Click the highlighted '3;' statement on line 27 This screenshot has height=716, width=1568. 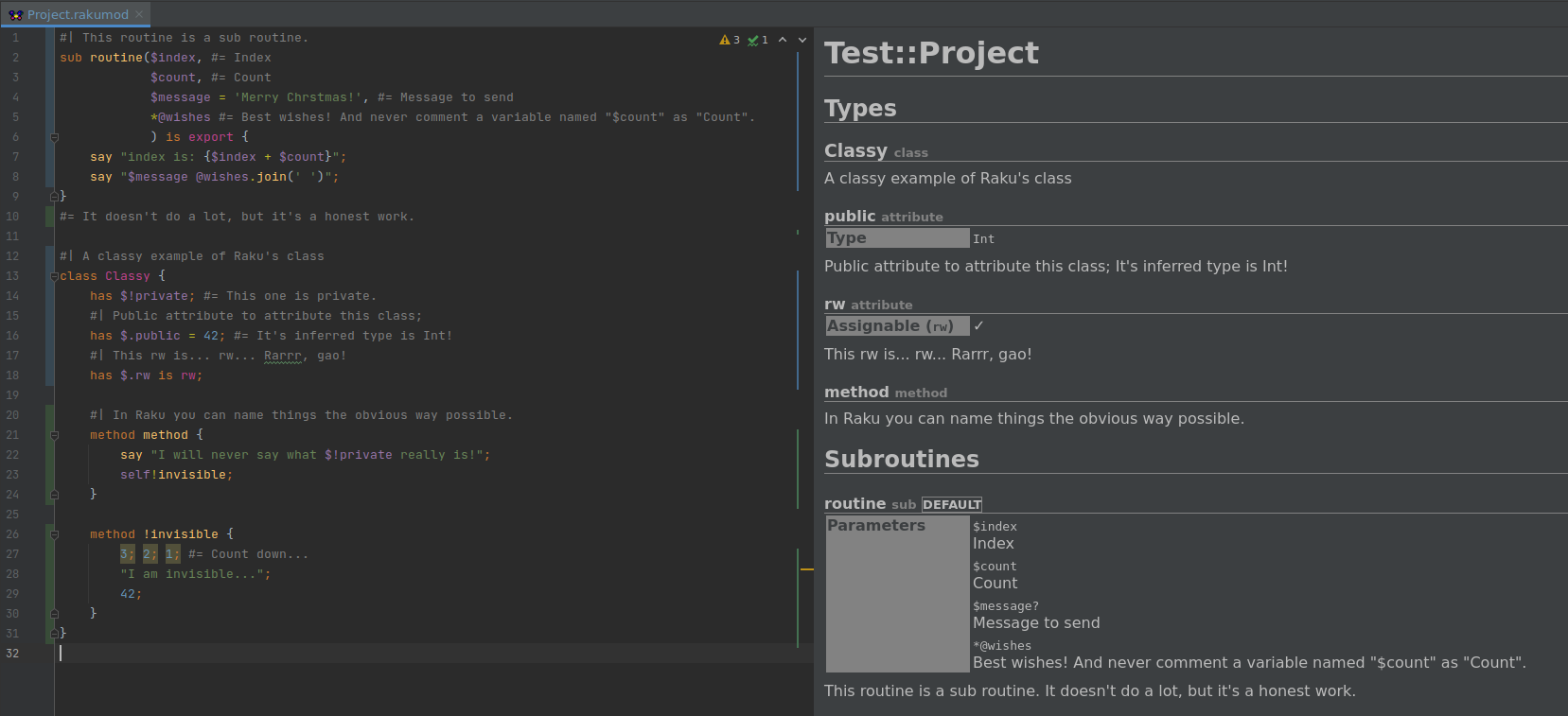pyautogui.click(x=127, y=554)
